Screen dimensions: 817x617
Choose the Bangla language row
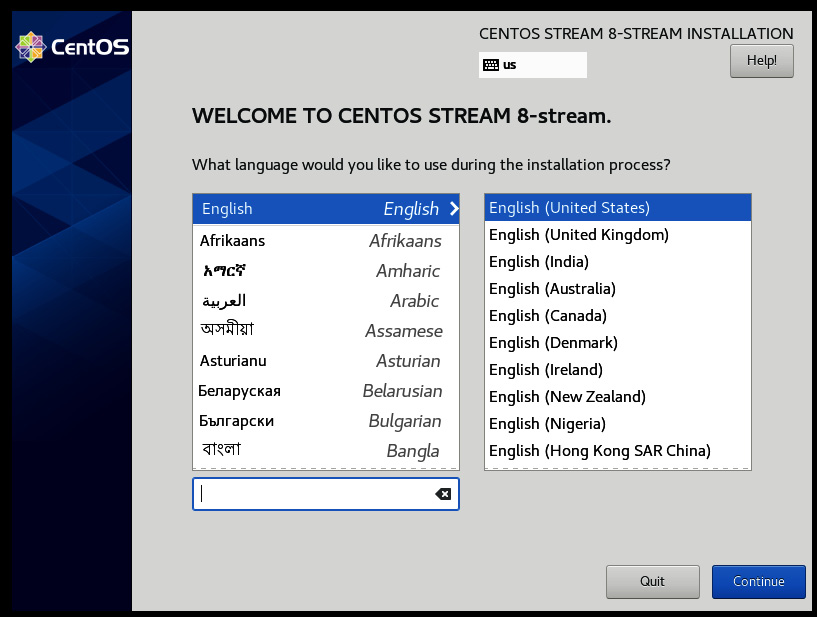click(x=326, y=451)
